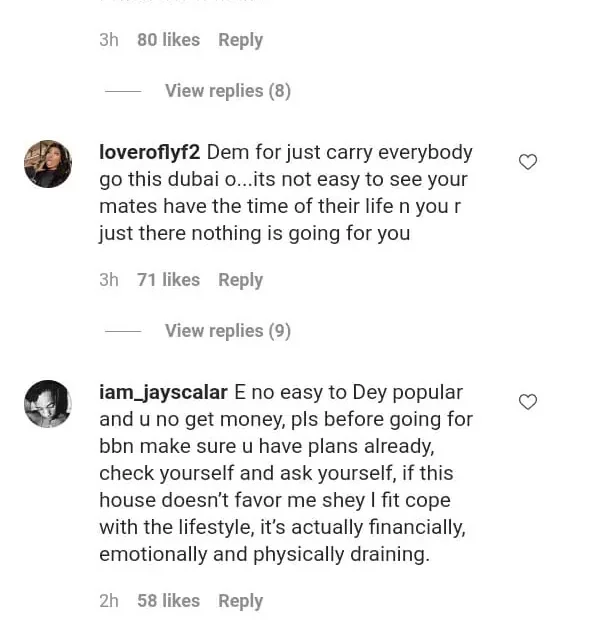
Task: Open the loveroflyf2 username link
Action: [150, 153]
